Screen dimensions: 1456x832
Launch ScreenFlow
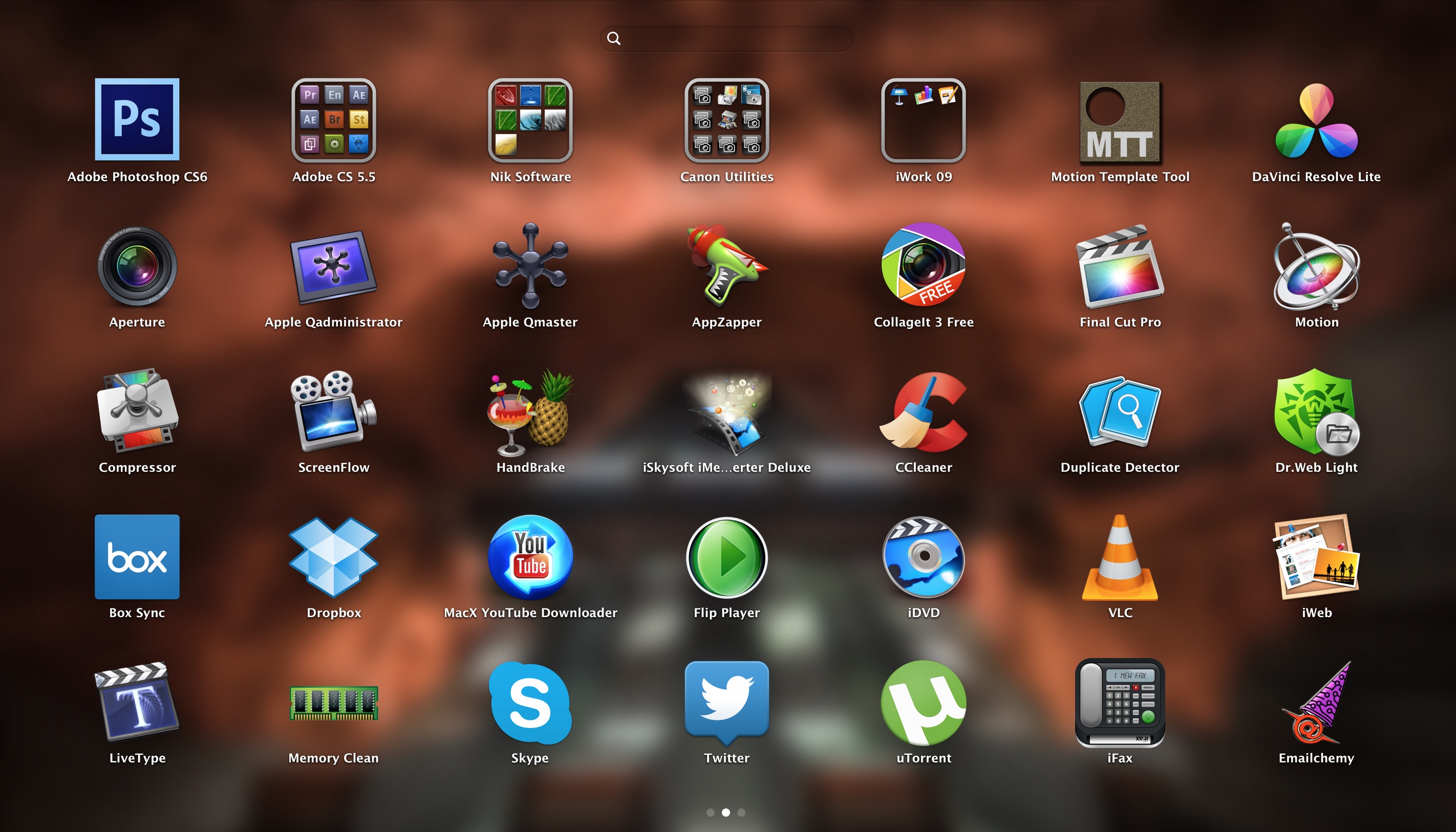click(333, 411)
